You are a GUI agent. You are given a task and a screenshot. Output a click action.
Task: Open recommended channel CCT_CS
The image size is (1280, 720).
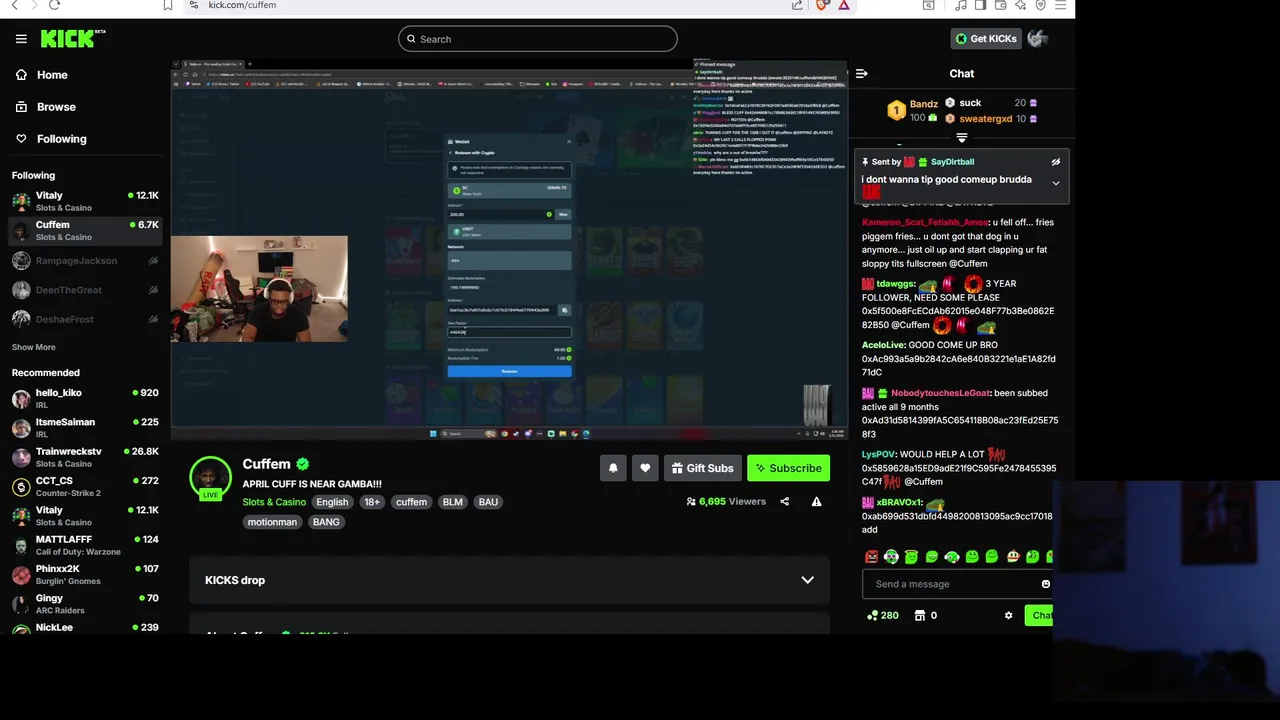tap(84, 487)
